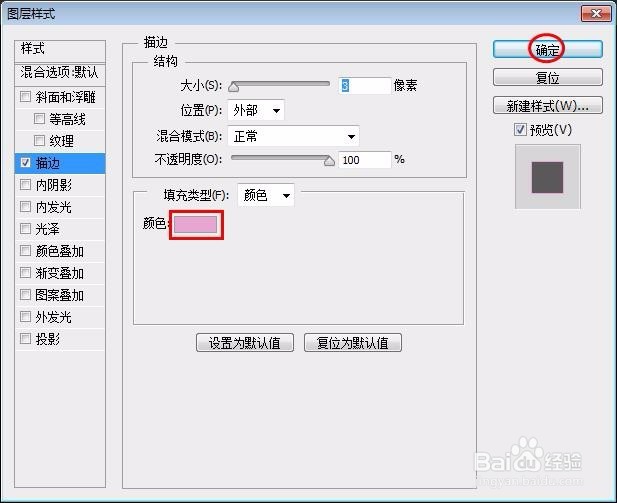Click the style preview thumbnail
The width and height of the screenshot is (617, 503).
tap(547, 177)
